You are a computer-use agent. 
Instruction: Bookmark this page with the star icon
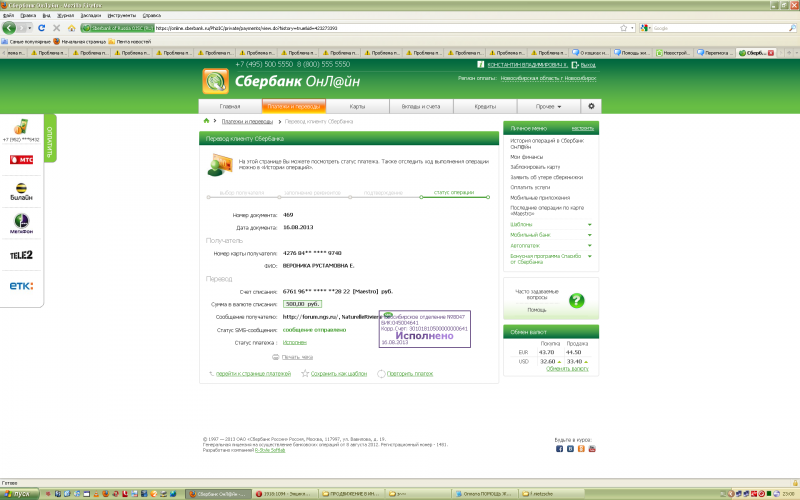(623, 28)
